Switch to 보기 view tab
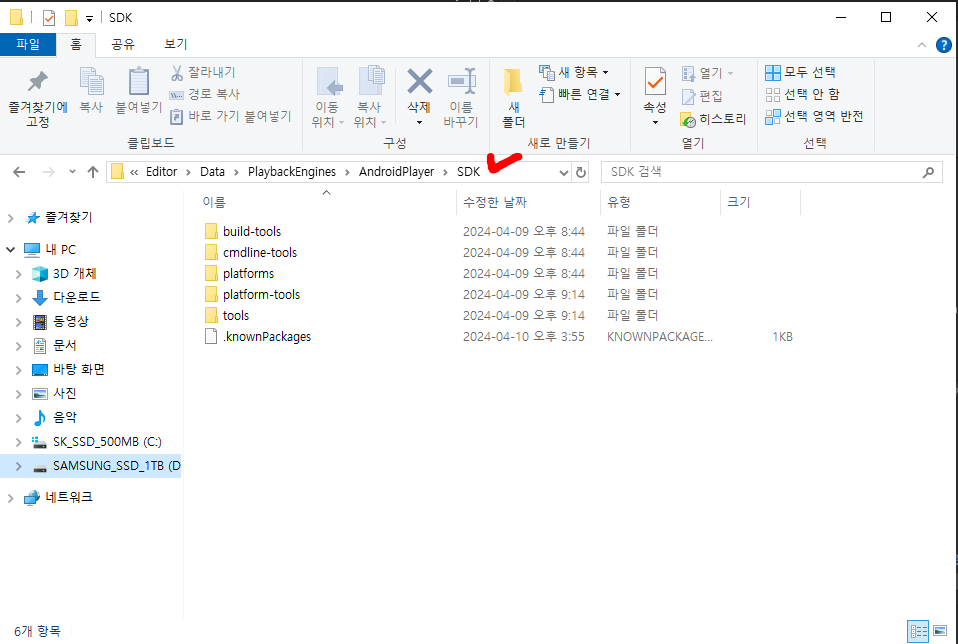The height and width of the screenshot is (644, 958). click(176, 45)
